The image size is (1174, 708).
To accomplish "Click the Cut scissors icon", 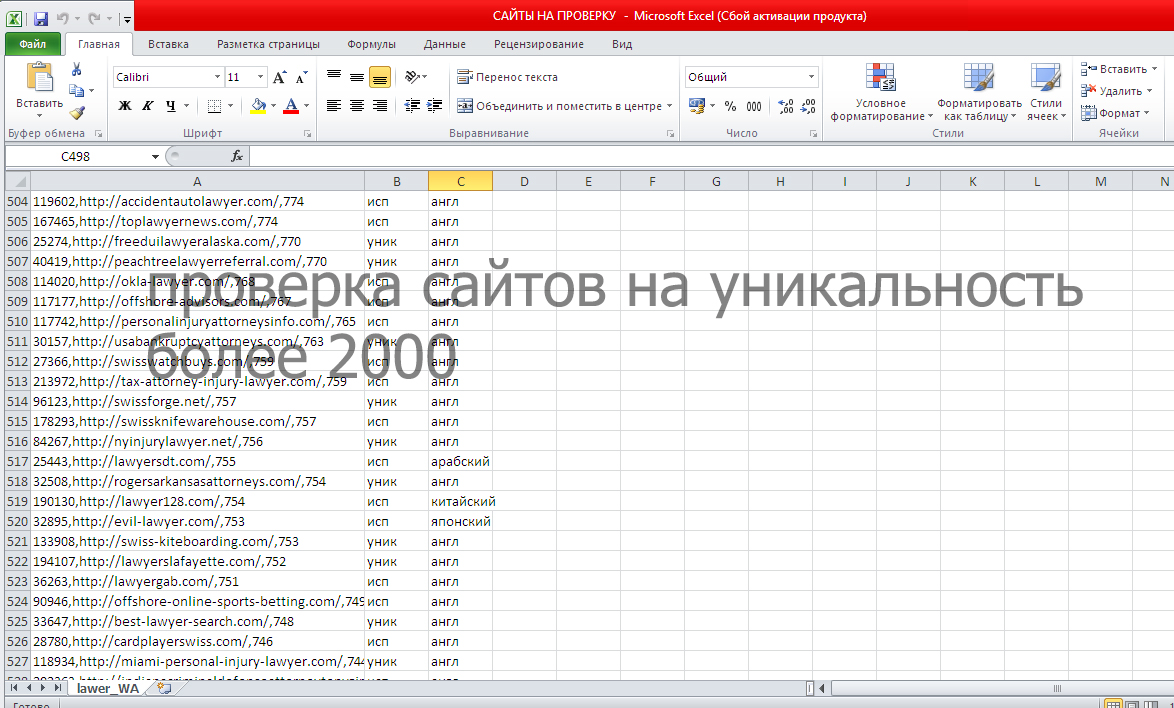I will pyautogui.click(x=76, y=70).
